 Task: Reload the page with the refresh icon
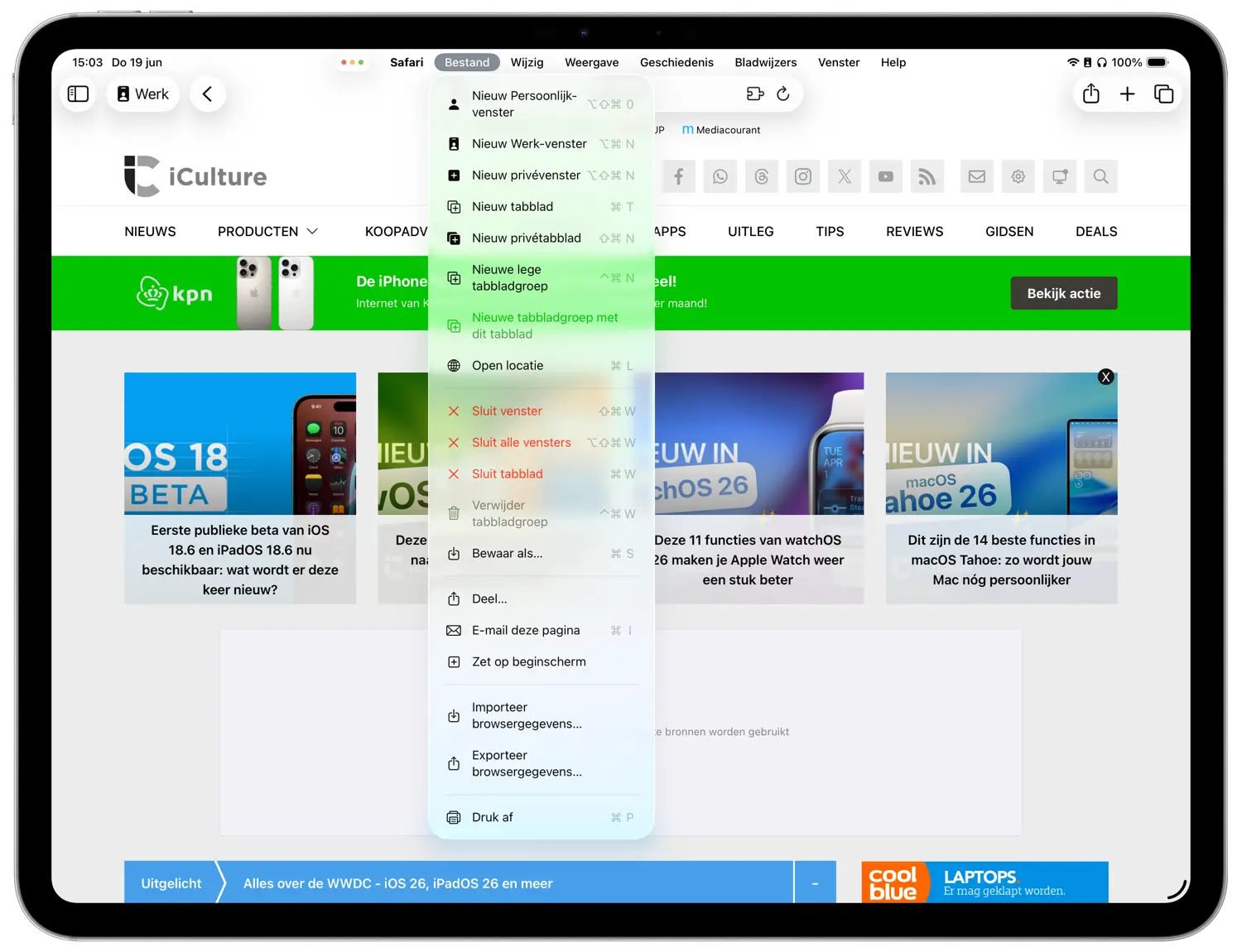point(783,94)
